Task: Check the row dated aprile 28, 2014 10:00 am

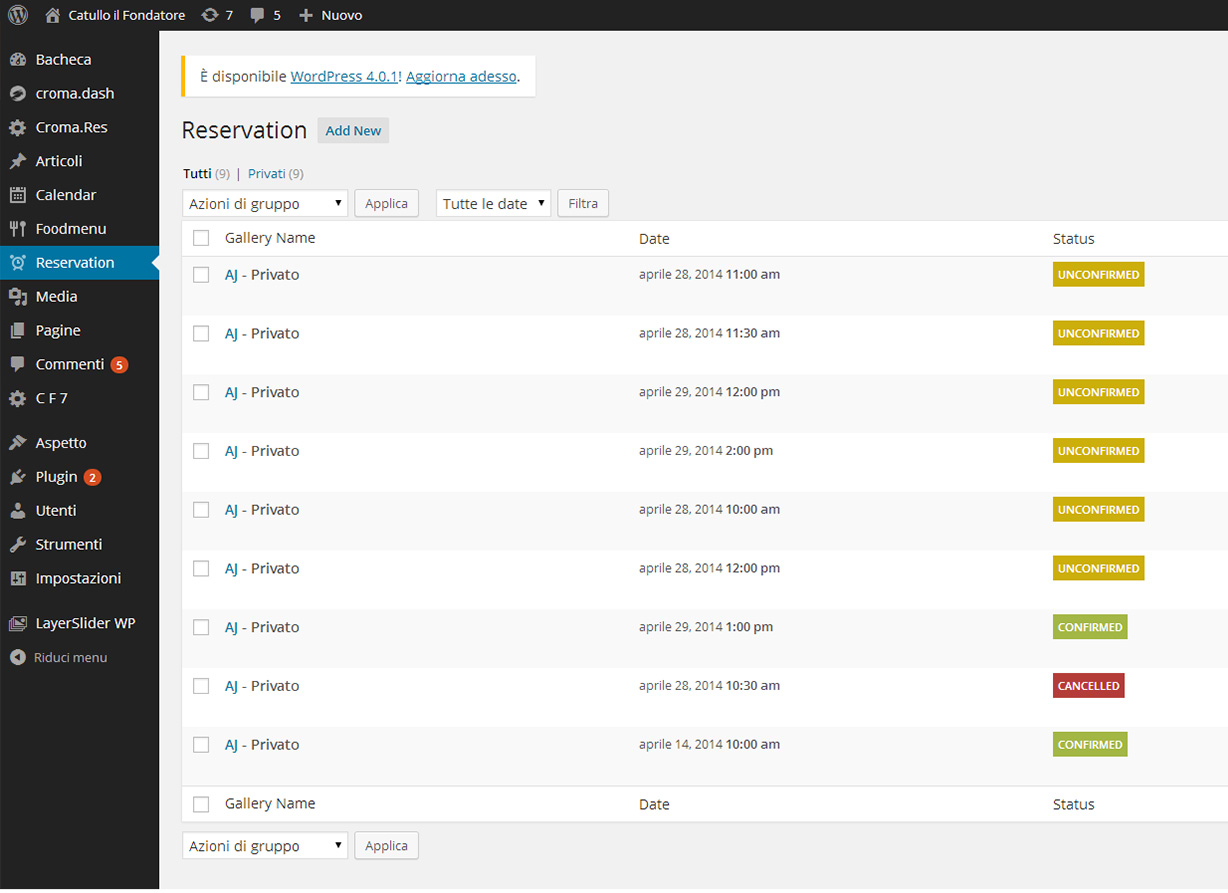Action: (x=201, y=510)
